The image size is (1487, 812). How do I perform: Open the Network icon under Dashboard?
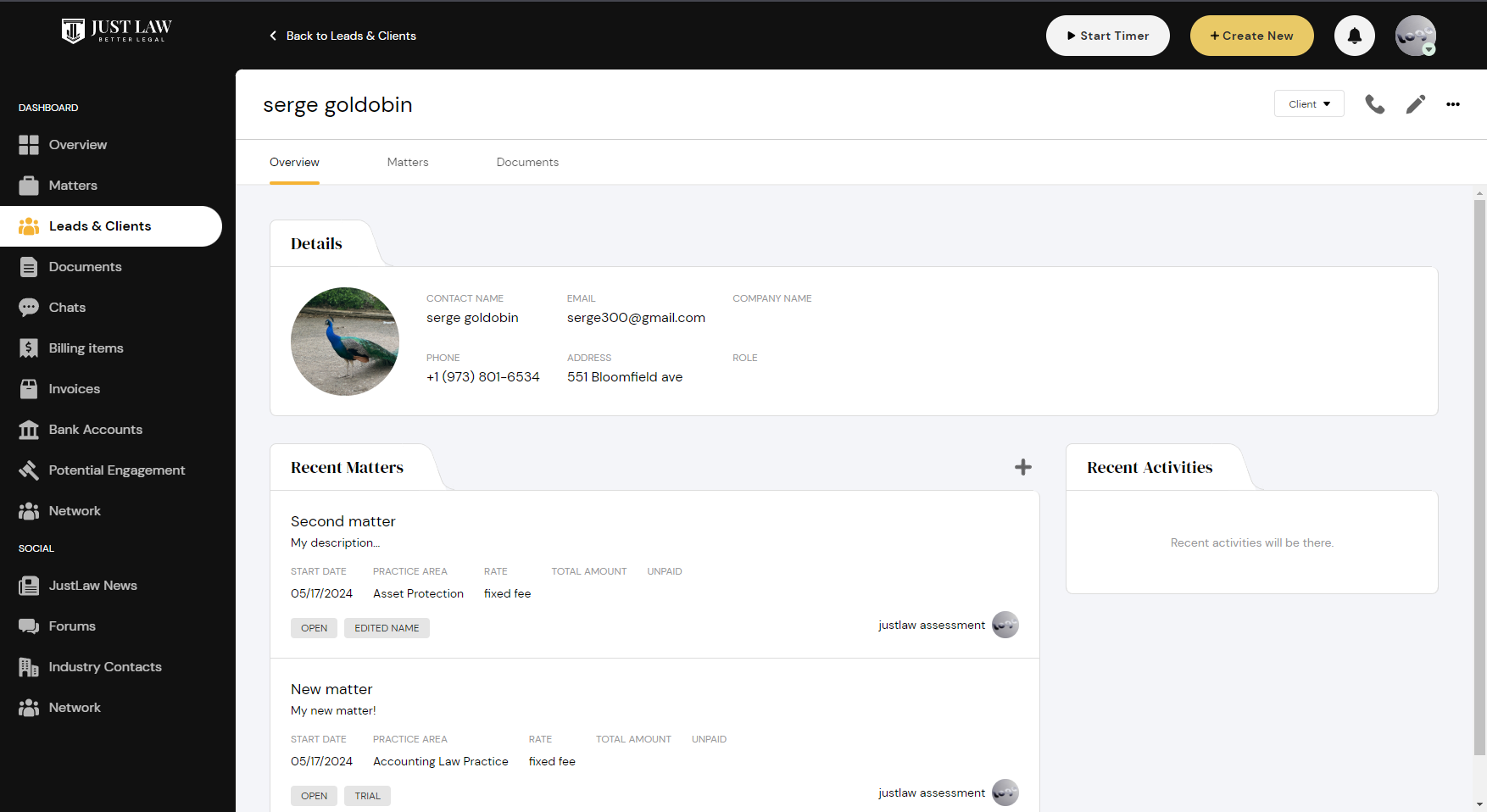(29, 511)
